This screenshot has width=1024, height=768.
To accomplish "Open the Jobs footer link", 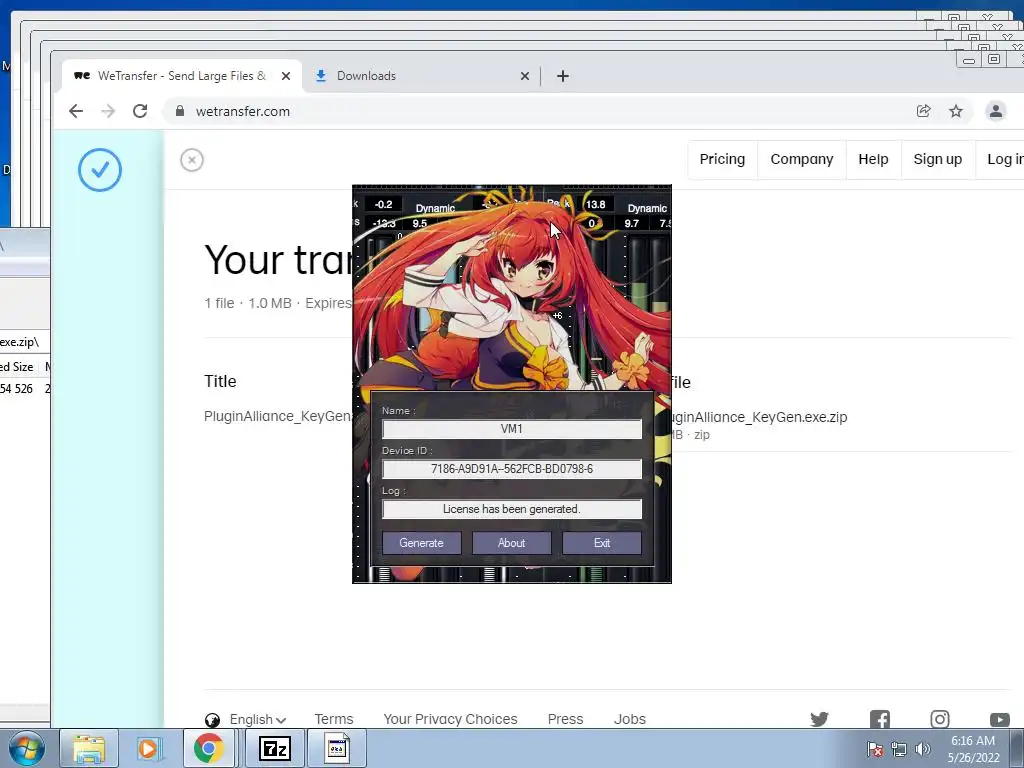I will (630, 719).
